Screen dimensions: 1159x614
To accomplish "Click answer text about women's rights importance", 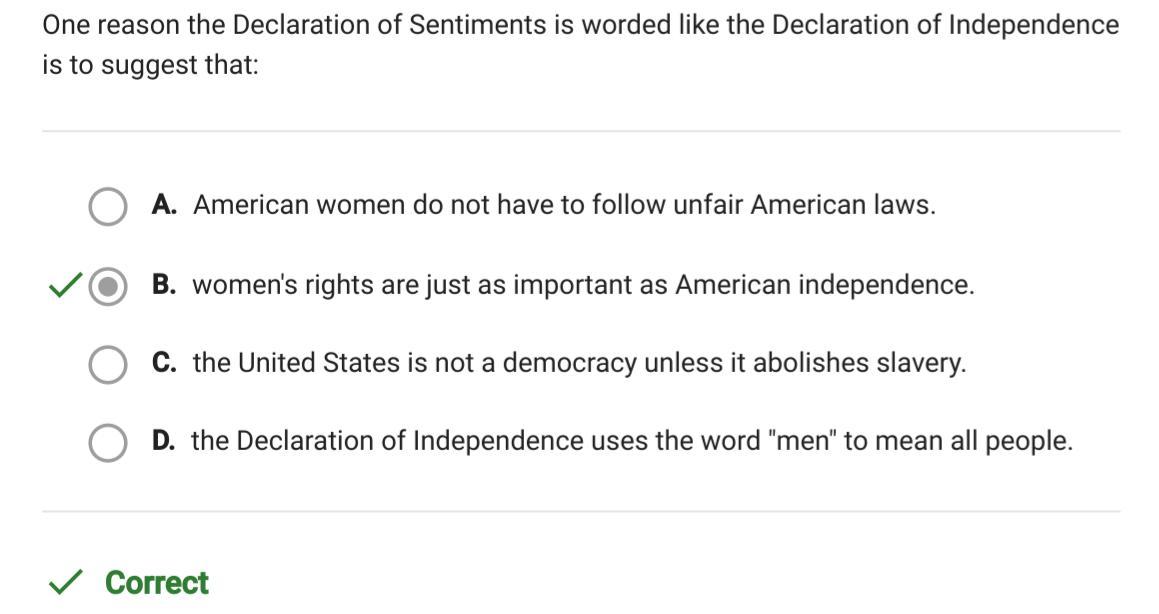I will [x=583, y=285].
